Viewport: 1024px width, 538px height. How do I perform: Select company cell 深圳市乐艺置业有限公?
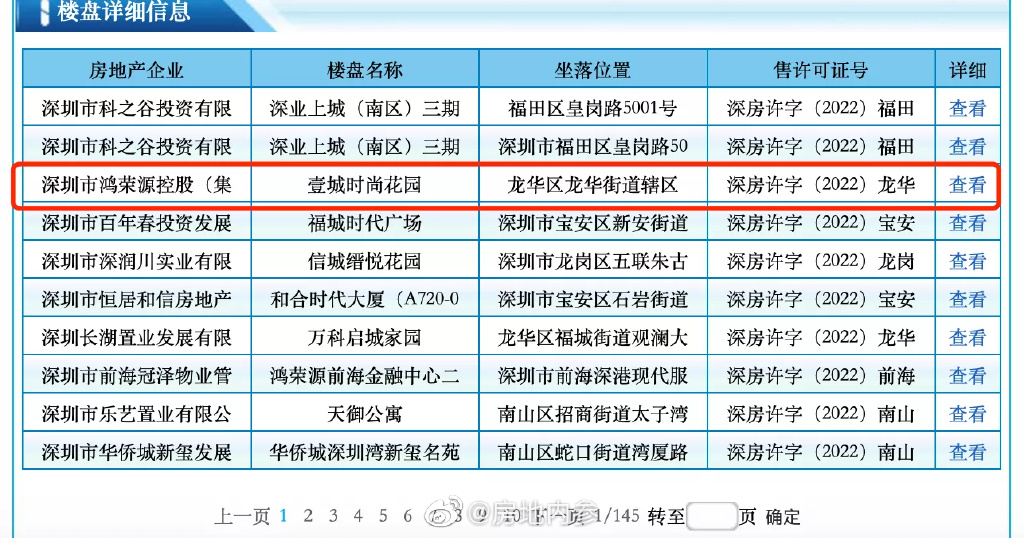(x=136, y=415)
